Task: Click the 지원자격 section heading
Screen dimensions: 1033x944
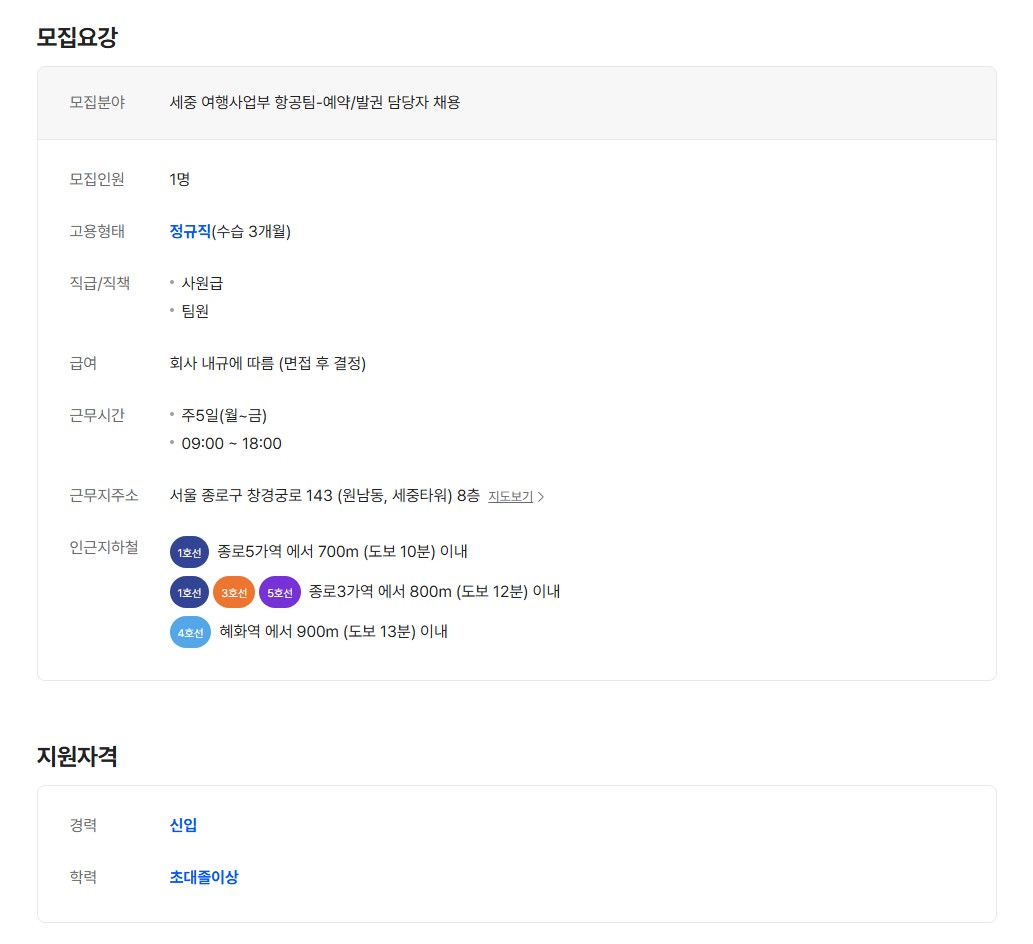Action: click(x=77, y=756)
